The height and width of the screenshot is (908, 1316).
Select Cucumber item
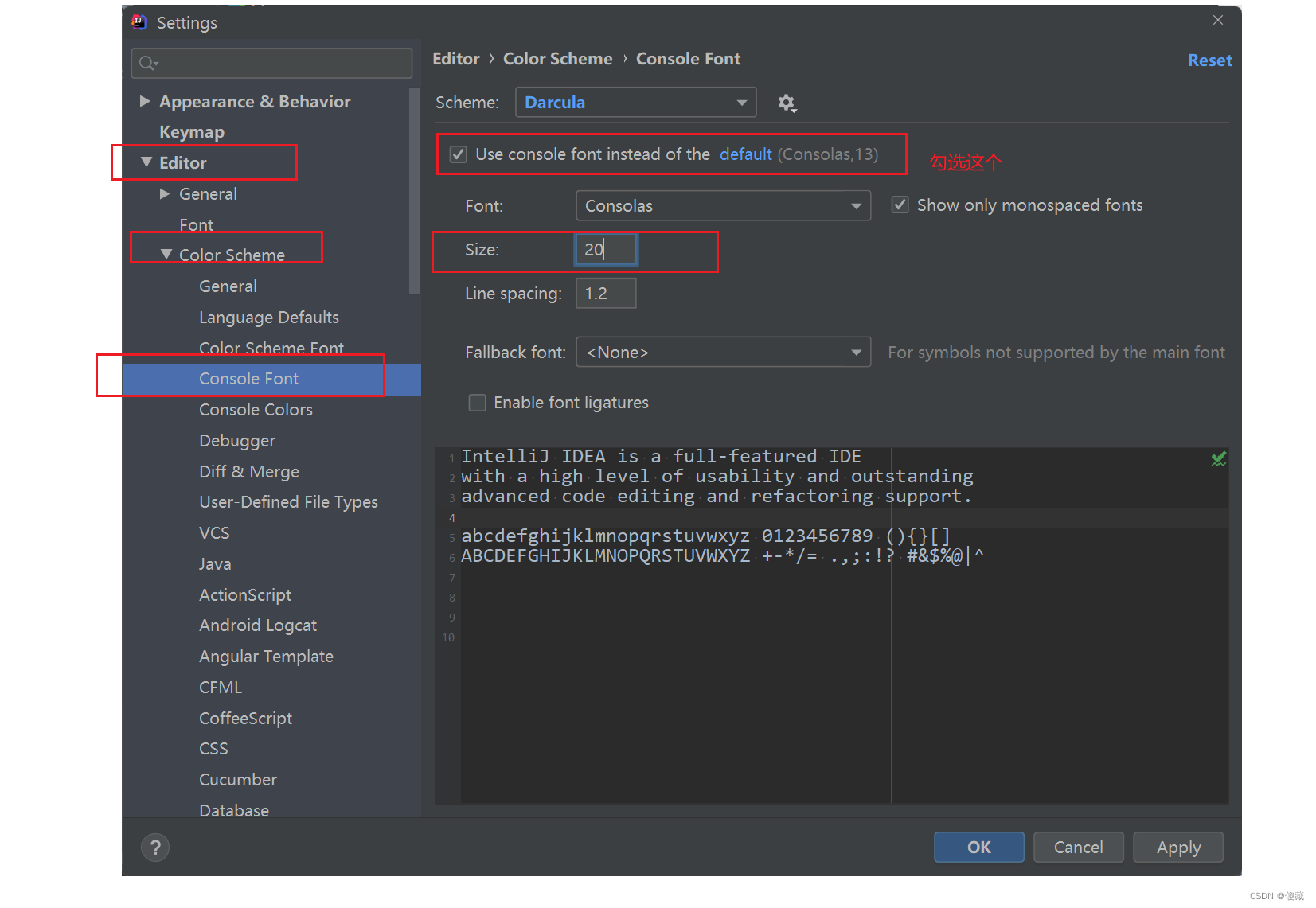pyautogui.click(x=238, y=780)
